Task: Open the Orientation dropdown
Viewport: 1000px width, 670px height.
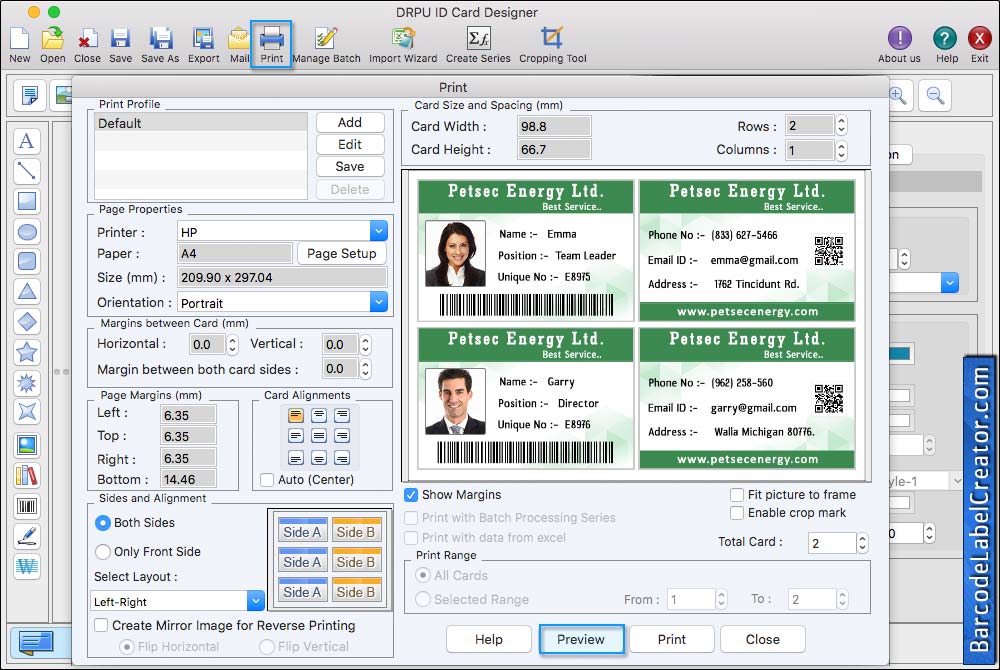Action: [x=379, y=302]
